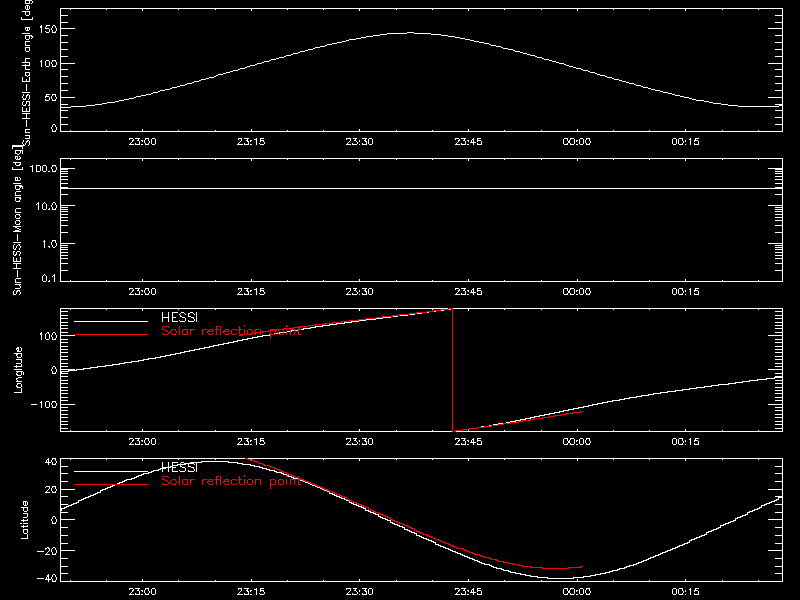Click 00:15 time label under Longitude plot
Viewport: 800px width, 600px height.
tap(686, 441)
